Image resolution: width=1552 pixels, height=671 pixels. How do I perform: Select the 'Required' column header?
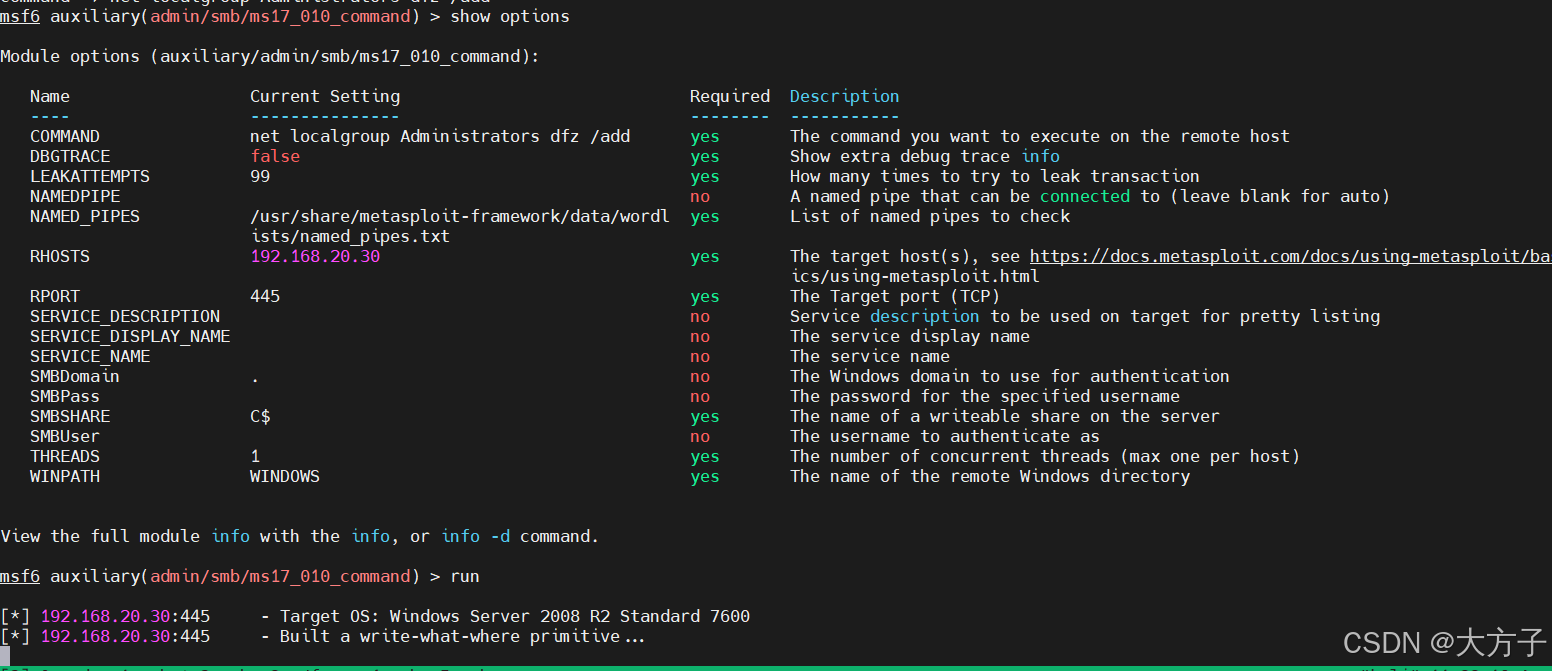click(730, 97)
